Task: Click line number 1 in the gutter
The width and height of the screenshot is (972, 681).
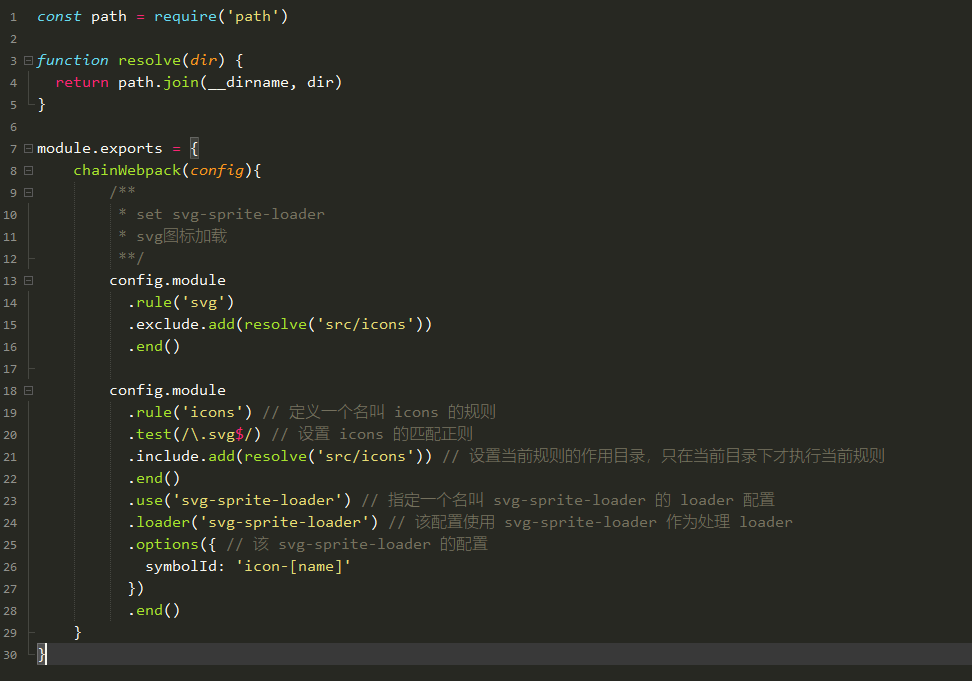Action: pyautogui.click(x=13, y=17)
